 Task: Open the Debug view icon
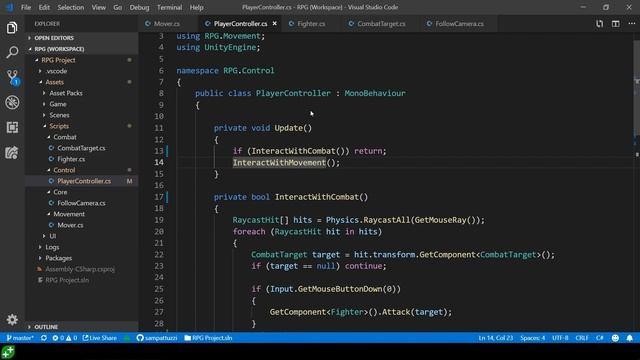[x=12, y=102]
